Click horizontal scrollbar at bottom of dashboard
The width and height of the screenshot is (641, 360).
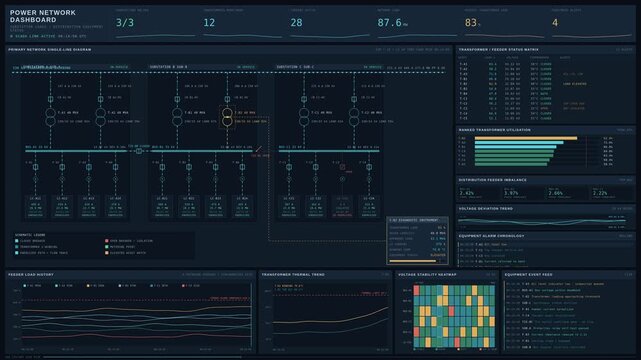tap(143, 357)
